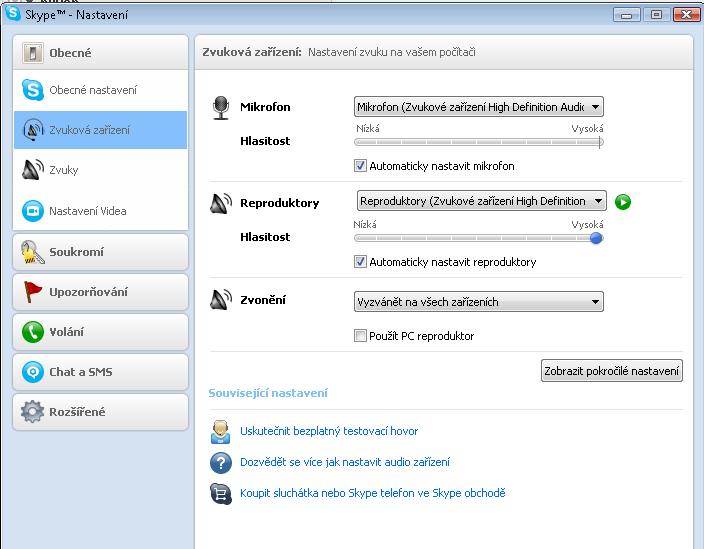Expand the Zvonění device dropdown

click(479, 301)
